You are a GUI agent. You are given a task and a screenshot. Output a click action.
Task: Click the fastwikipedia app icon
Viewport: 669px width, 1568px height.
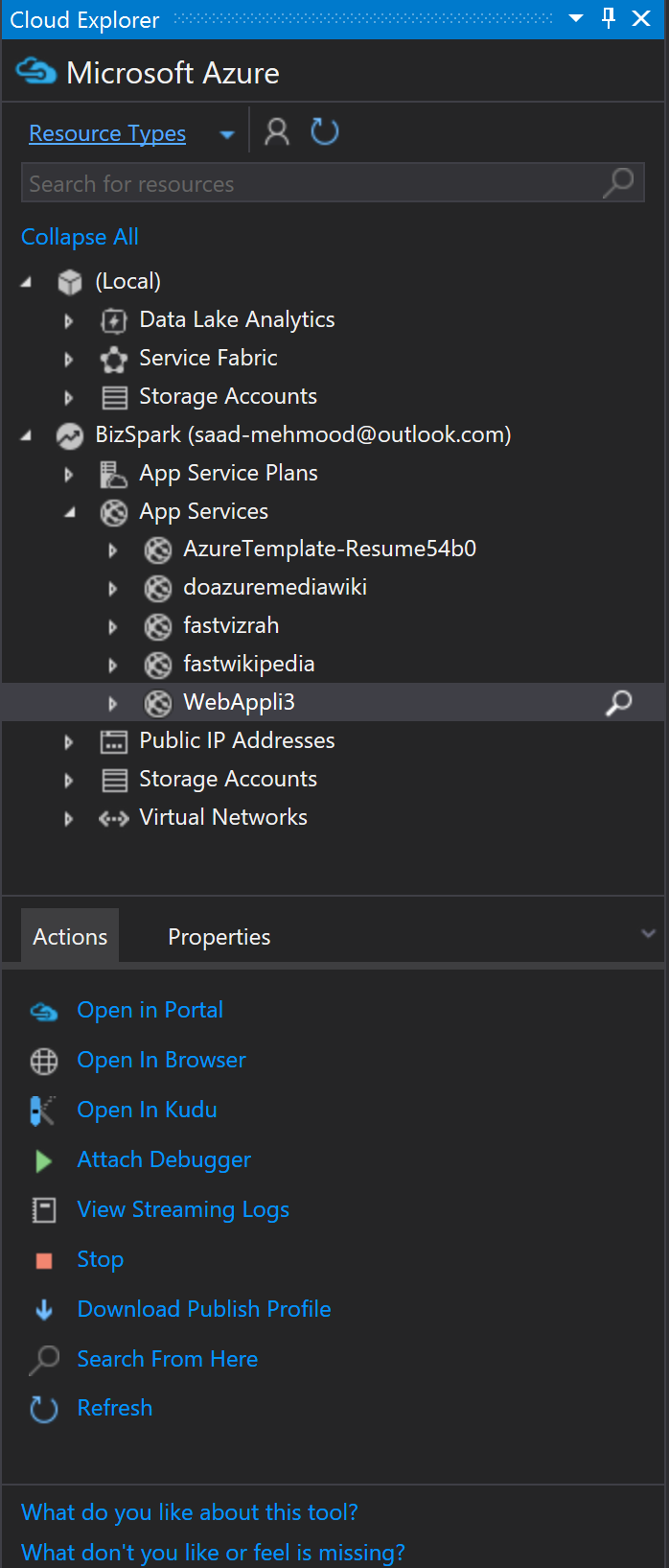click(x=158, y=665)
